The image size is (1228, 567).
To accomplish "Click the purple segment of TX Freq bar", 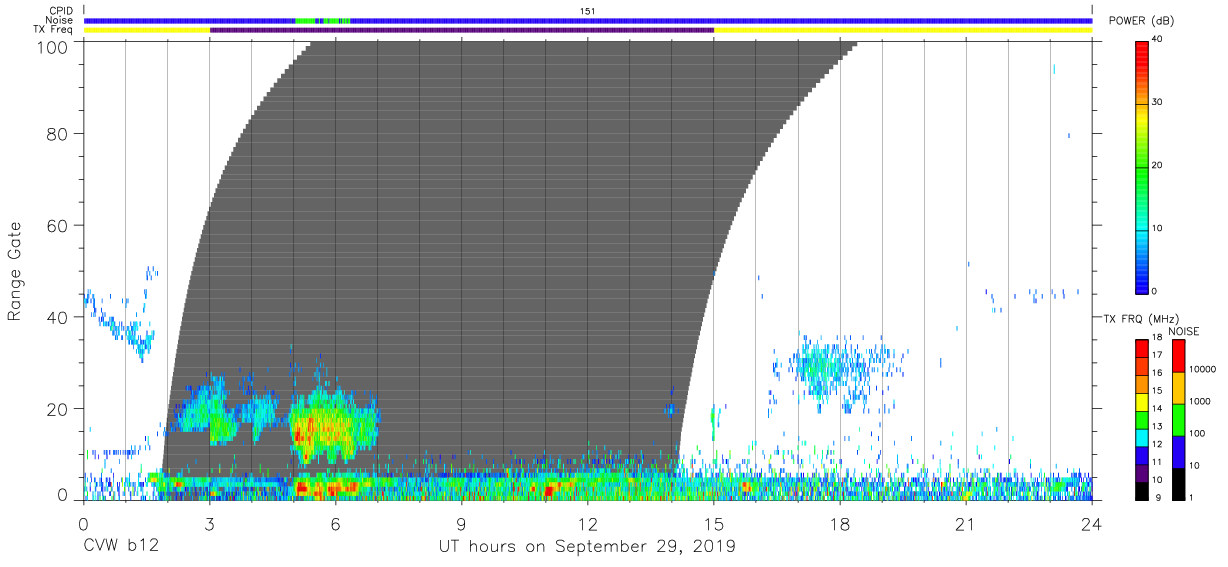I will (462, 30).
